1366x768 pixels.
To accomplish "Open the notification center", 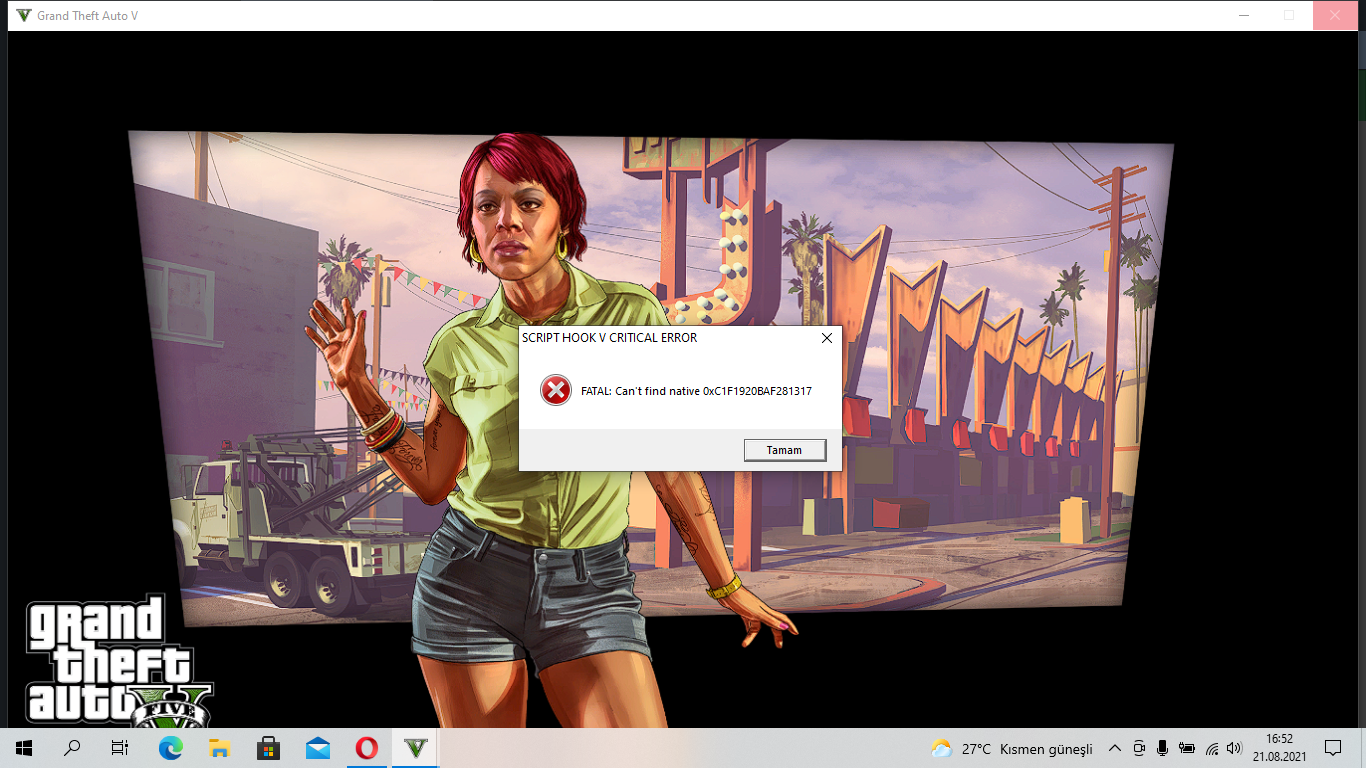I will [1333, 748].
